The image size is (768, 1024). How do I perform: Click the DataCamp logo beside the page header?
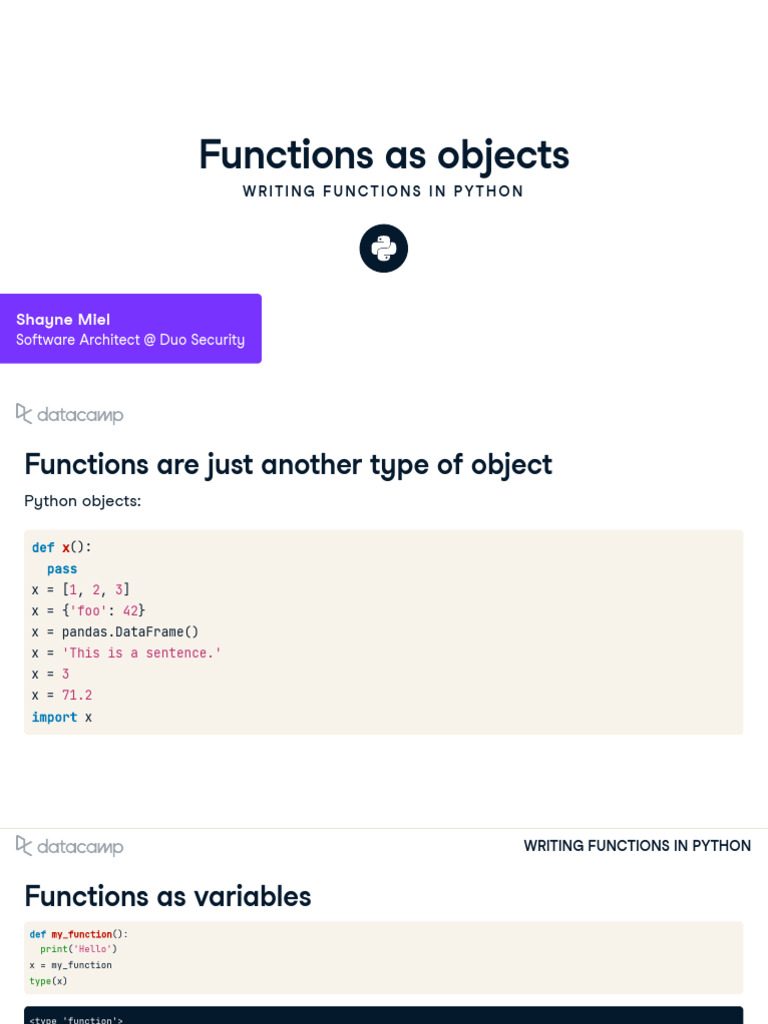pos(70,846)
